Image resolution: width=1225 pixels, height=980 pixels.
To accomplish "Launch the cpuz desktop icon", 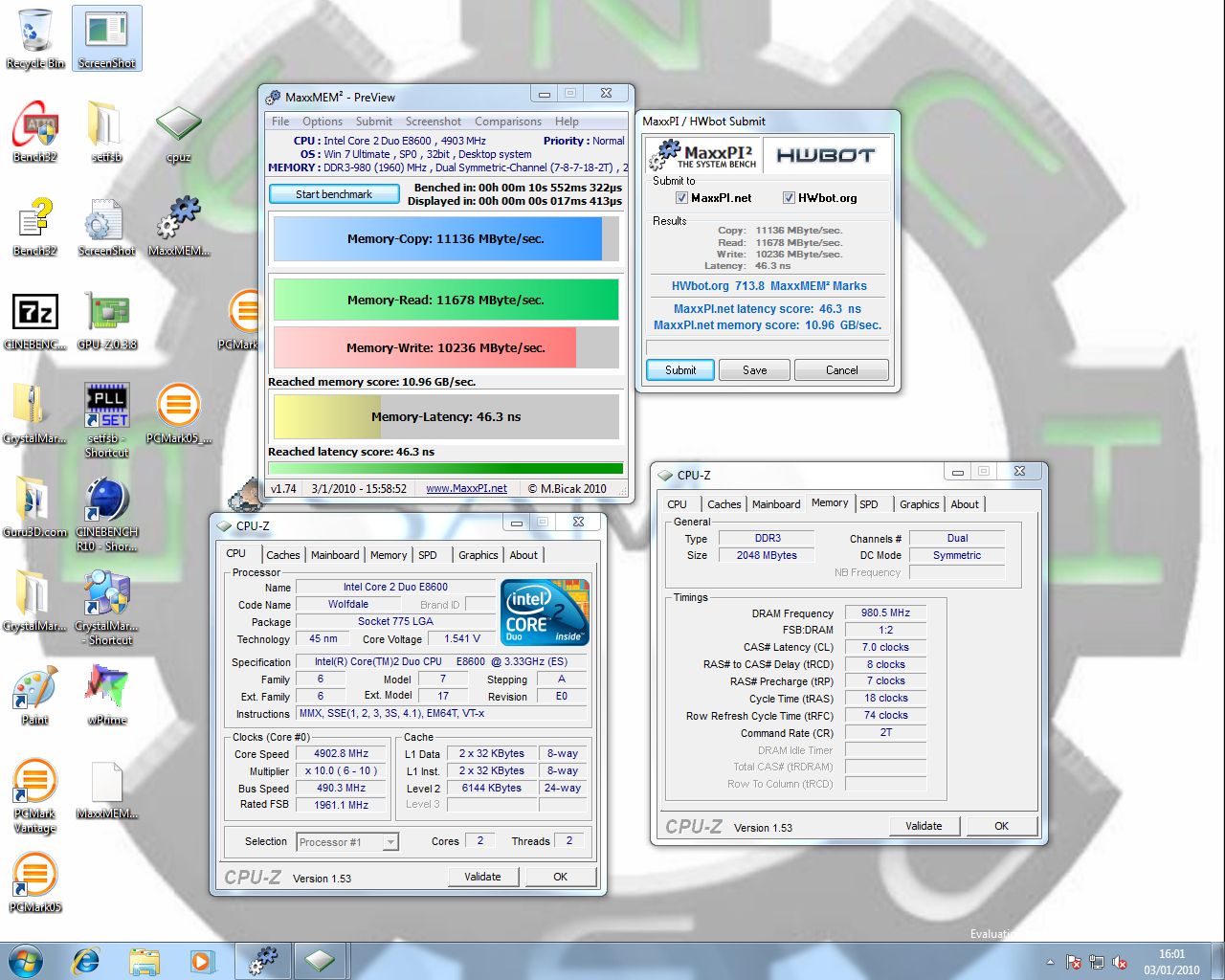I will coord(178,132).
